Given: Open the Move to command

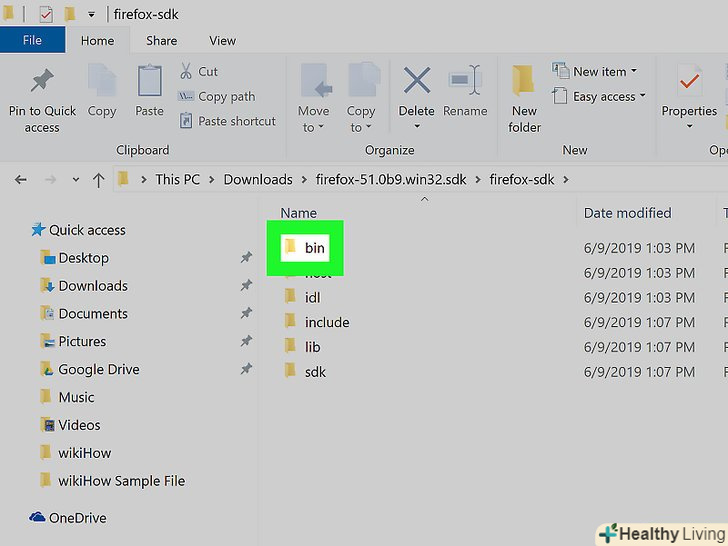Looking at the screenshot, I should [x=314, y=99].
